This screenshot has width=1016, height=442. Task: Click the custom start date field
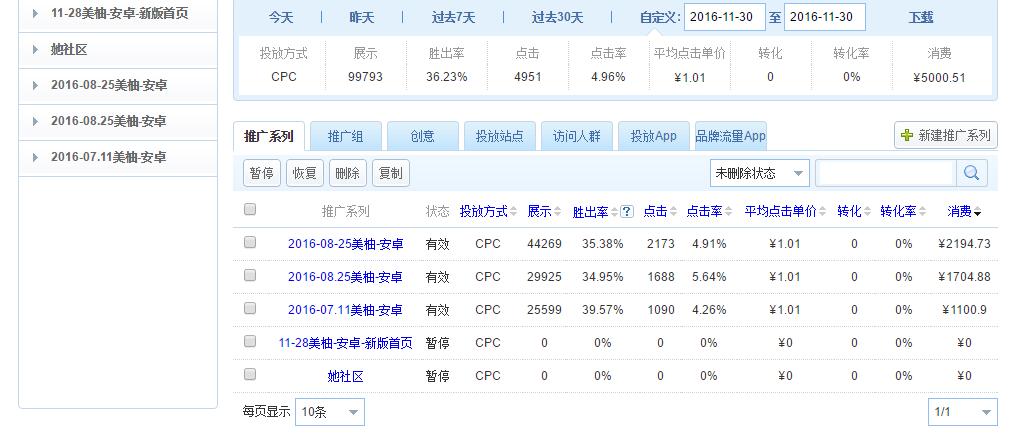click(724, 17)
